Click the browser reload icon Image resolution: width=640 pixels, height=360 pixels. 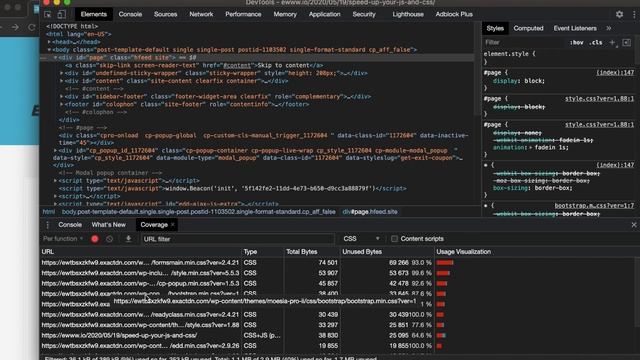coord(32,27)
